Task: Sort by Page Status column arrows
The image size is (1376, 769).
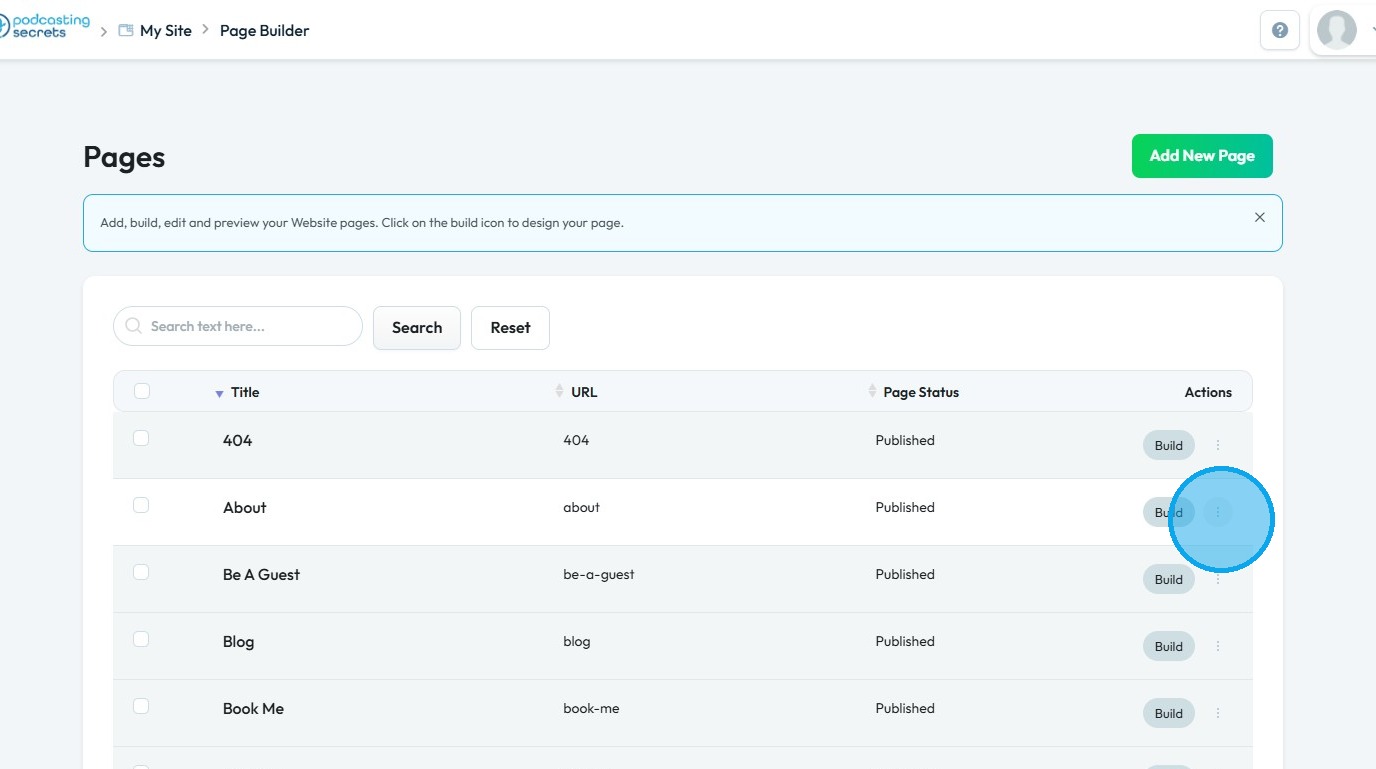Action: [872, 391]
